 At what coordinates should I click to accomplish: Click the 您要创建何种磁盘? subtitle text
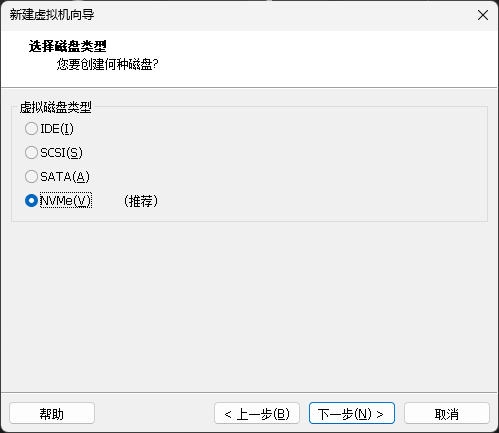click(107, 64)
